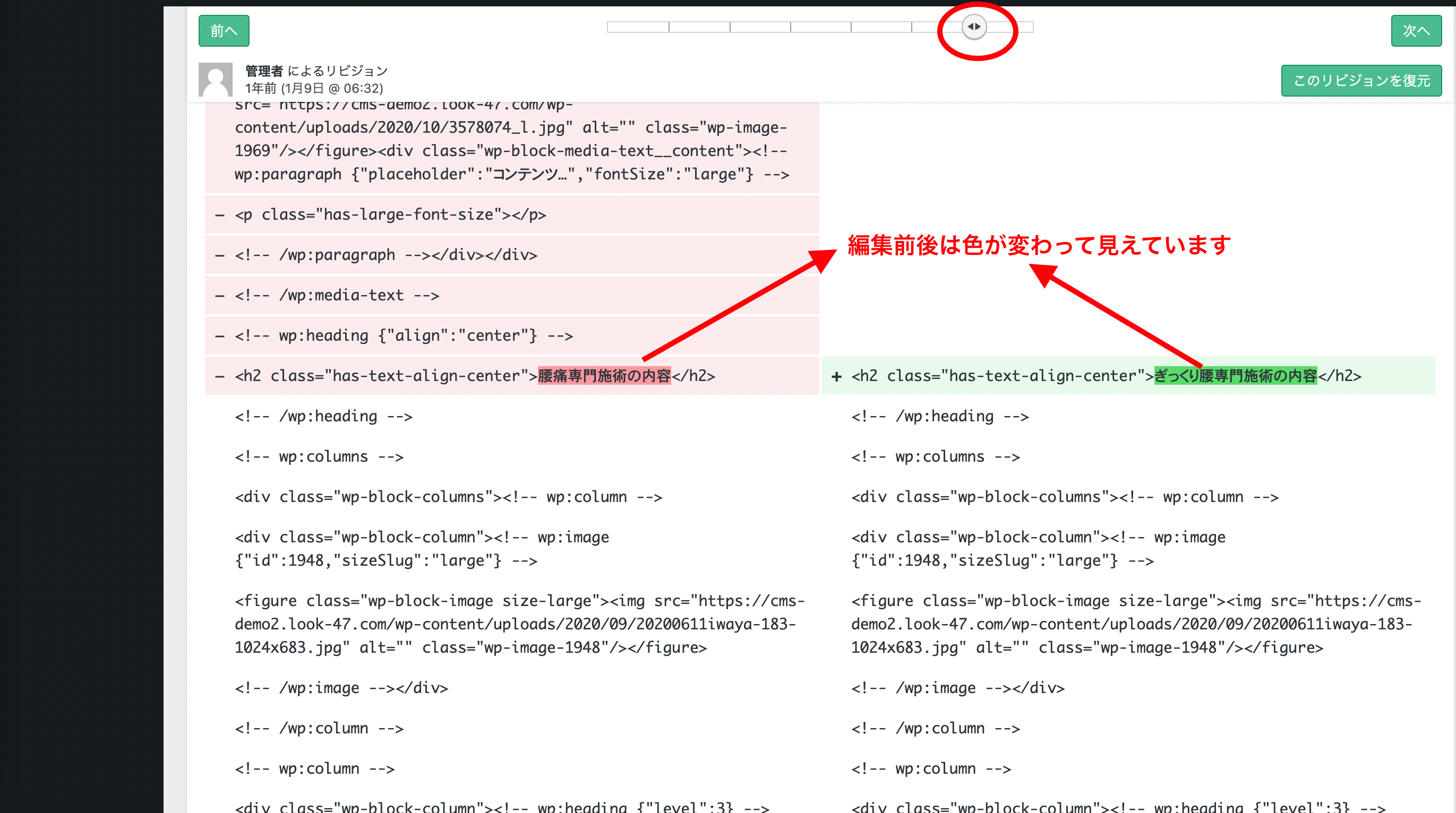This screenshot has width=1456, height=813.
Task: Click the minus marker beside removed h2 line
Action: click(x=220, y=376)
